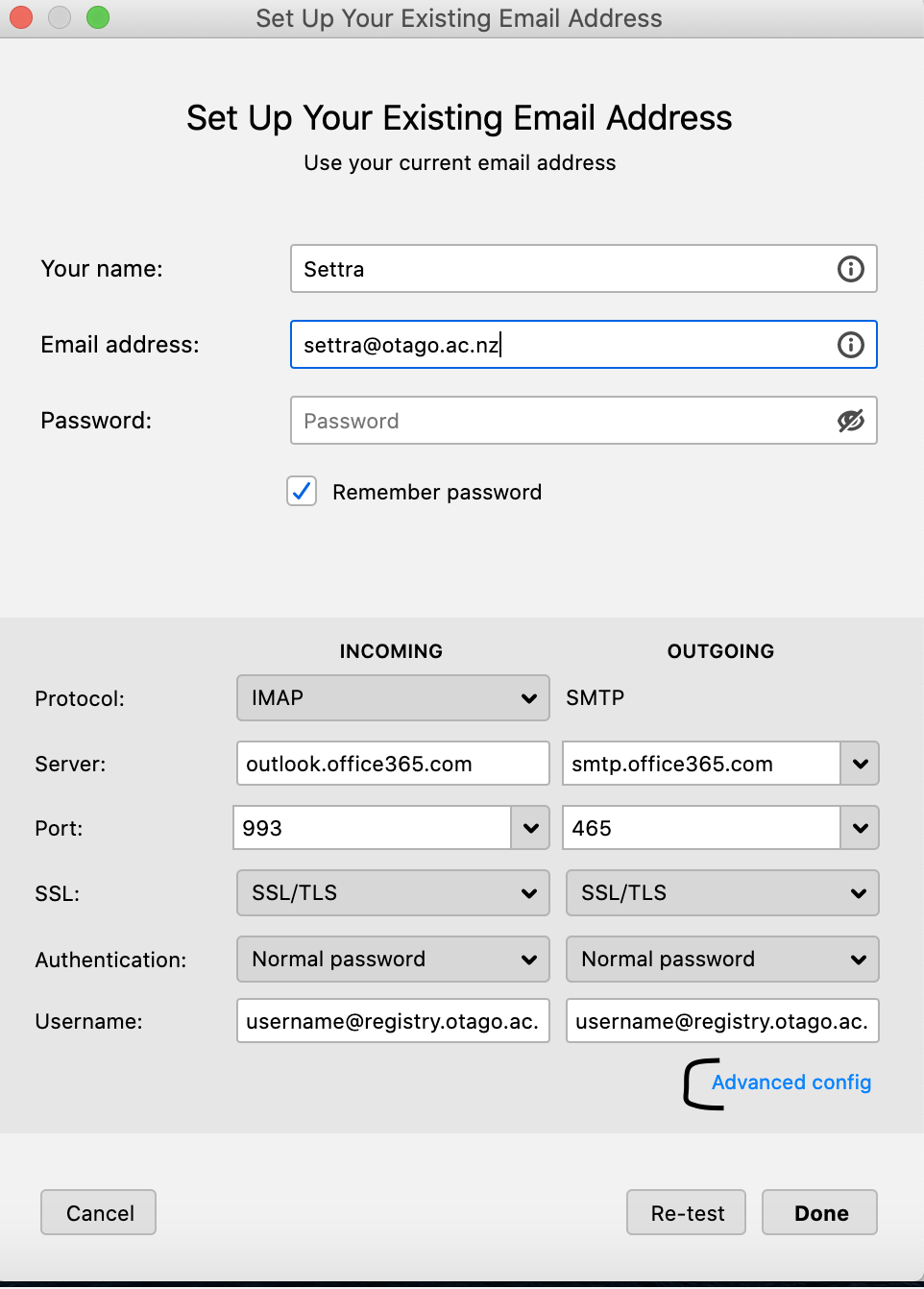Click the info icon beside Your name
Screen dimensions: 924x1289
851,269
